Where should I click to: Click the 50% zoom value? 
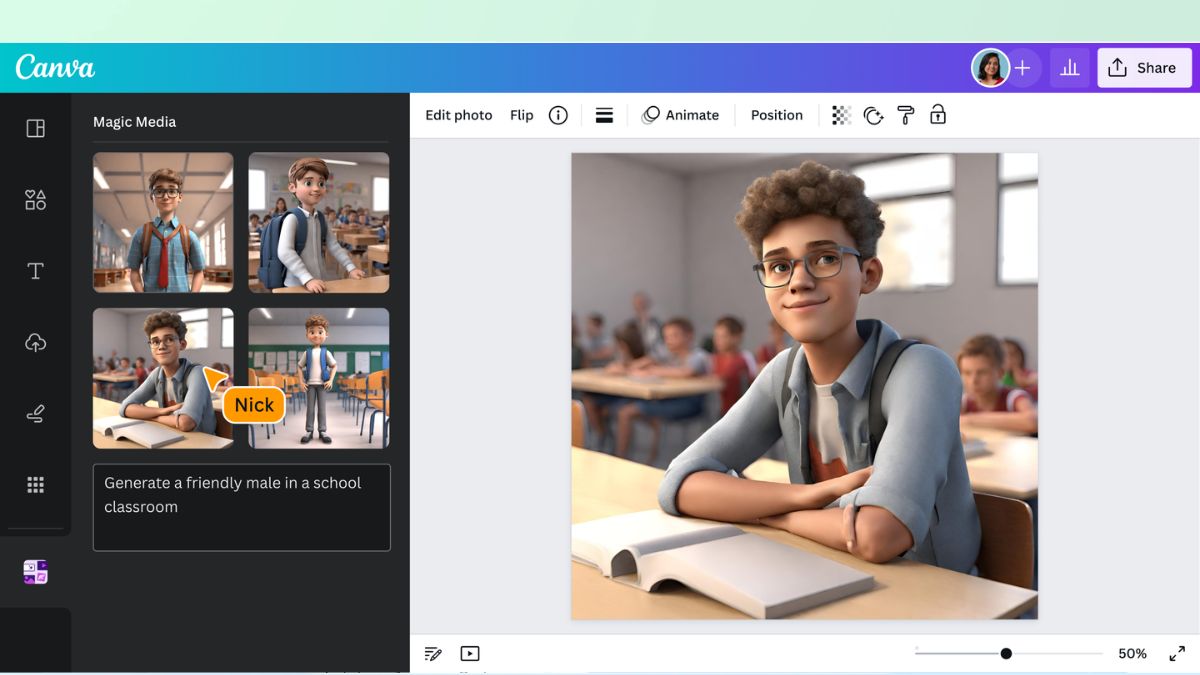1132,653
